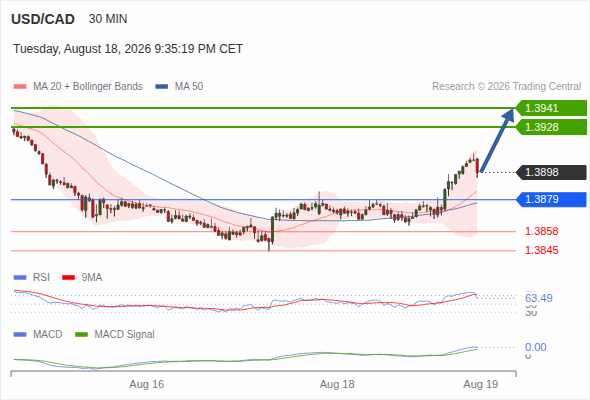Click the MACD legend label
590x400 pixels.
(48, 335)
